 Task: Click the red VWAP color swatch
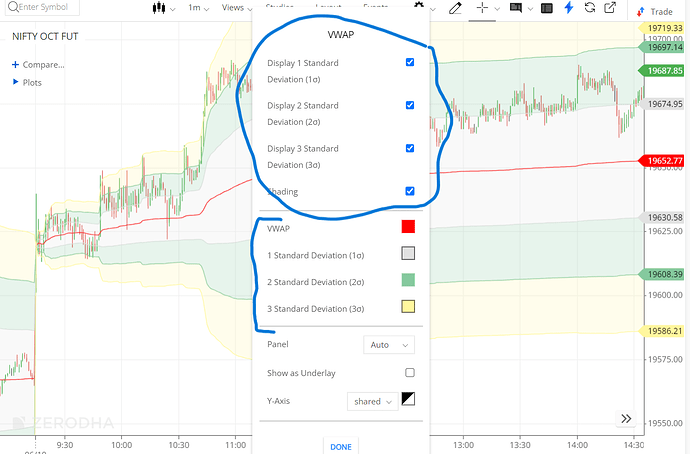[408, 227]
